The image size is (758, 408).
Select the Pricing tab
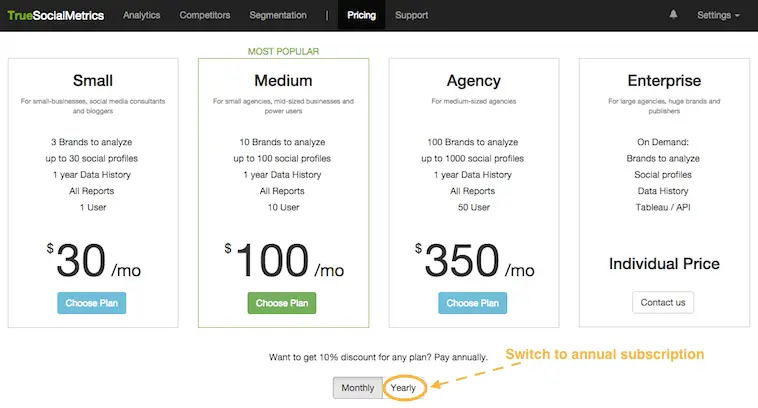[361, 15]
